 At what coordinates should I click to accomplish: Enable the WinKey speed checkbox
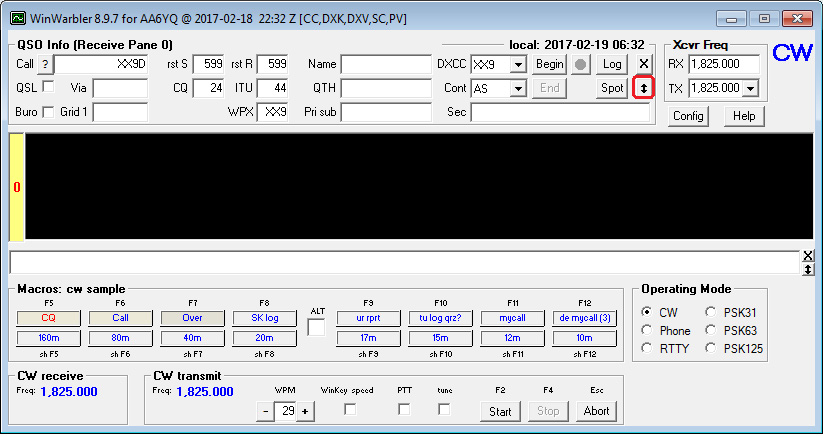click(x=350, y=409)
